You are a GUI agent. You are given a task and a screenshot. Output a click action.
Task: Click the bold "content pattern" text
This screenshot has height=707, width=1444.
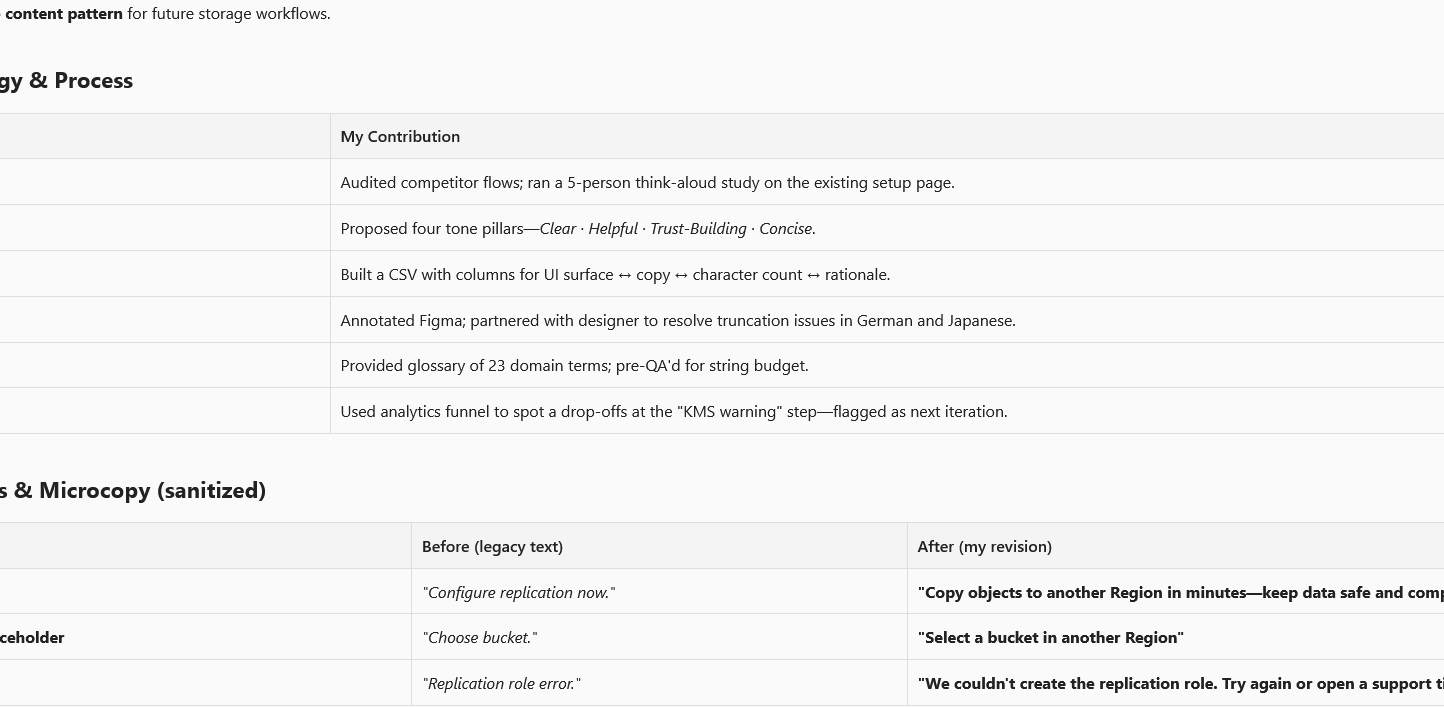(x=64, y=14)
